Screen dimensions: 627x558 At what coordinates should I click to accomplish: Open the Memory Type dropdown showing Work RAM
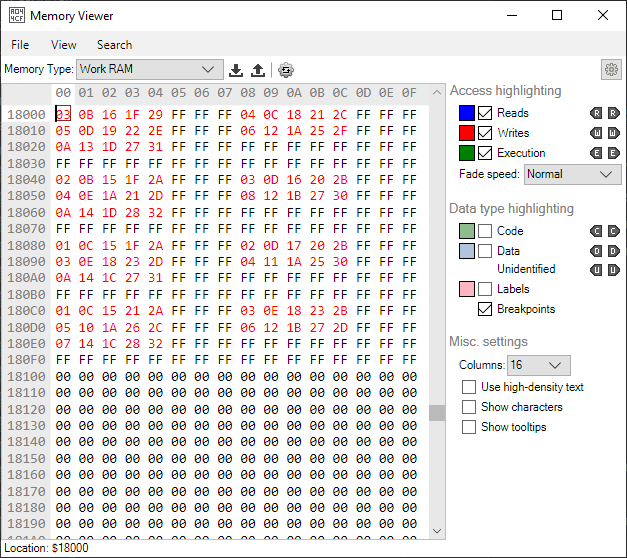point(150,70)
